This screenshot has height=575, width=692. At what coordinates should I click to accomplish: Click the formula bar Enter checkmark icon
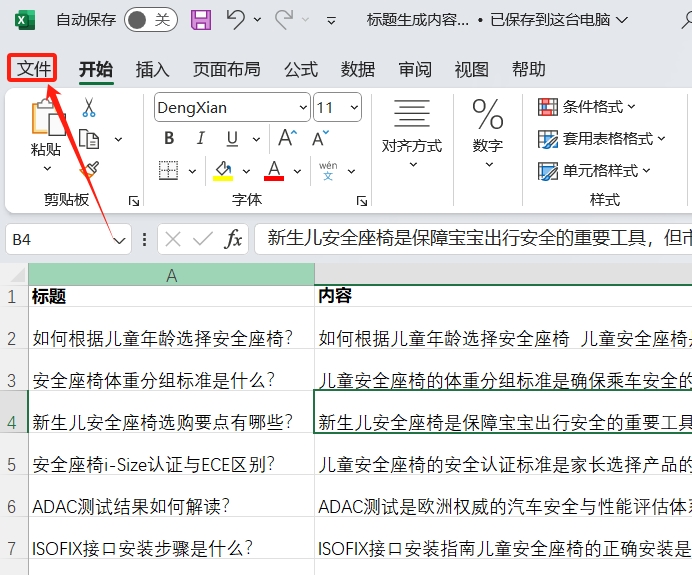coord(203,240)
